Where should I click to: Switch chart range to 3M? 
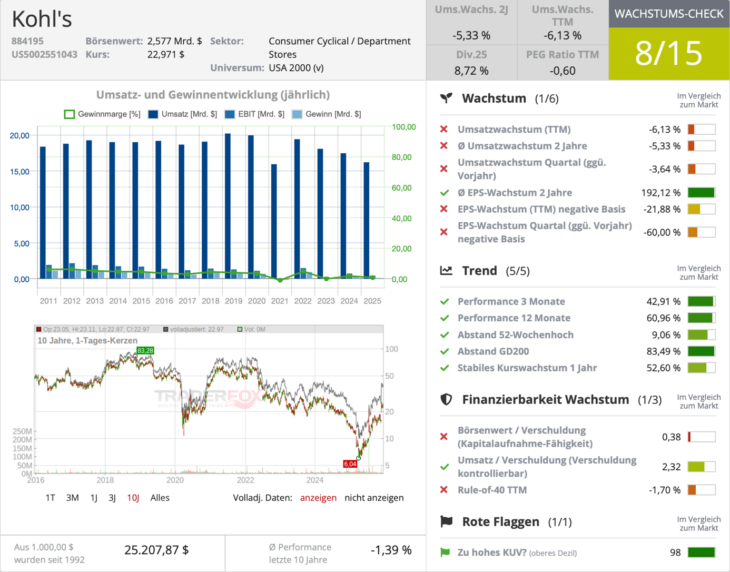72,497
